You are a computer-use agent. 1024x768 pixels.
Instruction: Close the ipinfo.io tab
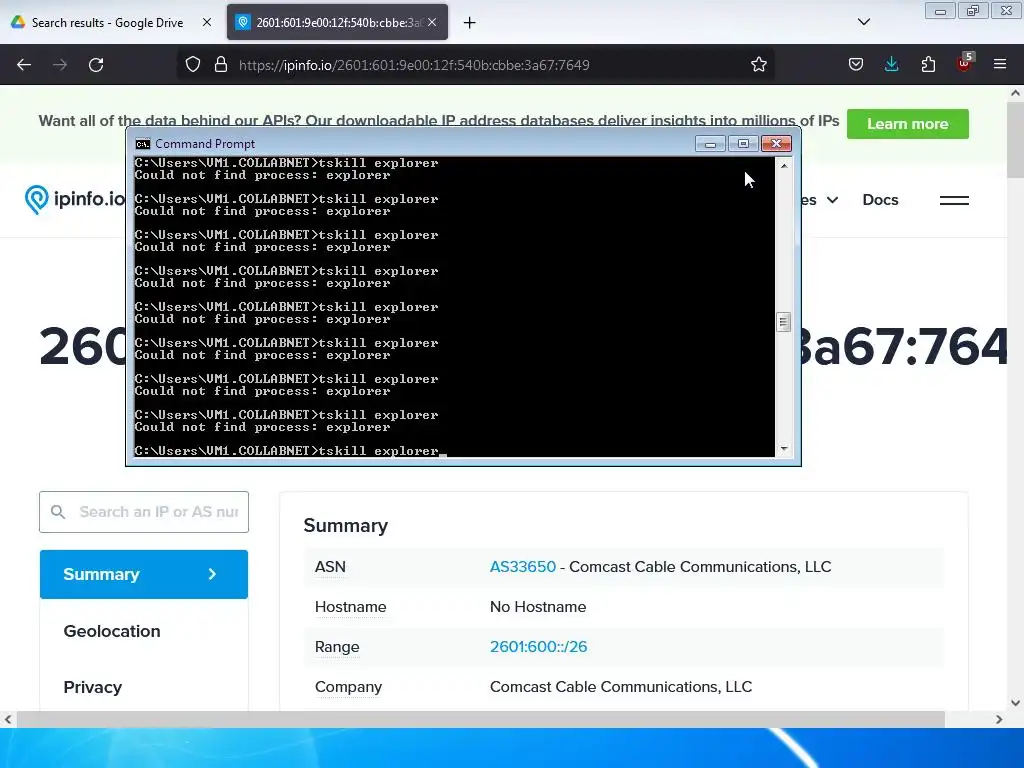432,22
